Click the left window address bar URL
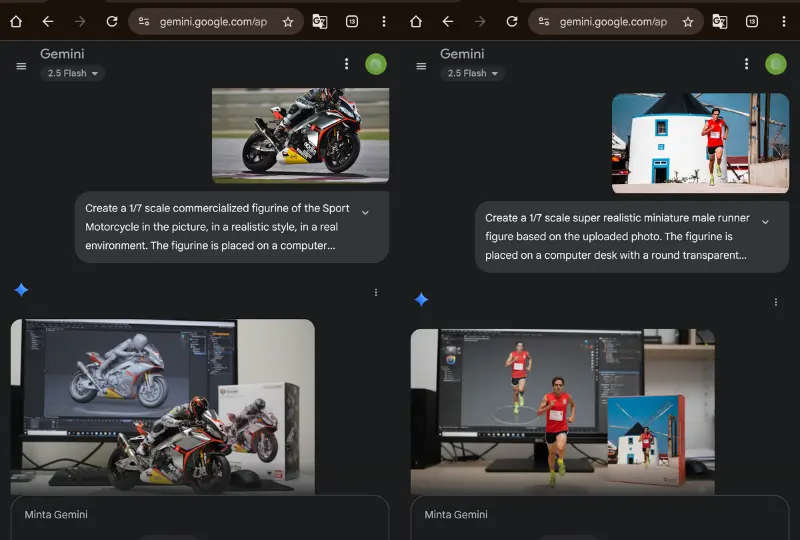The width and height of the screenshot is (800, 540). (x=213, y=22)
